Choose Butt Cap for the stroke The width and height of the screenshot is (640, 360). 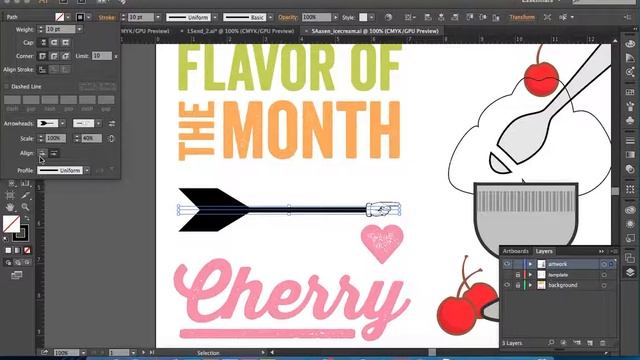pos(43,42)
